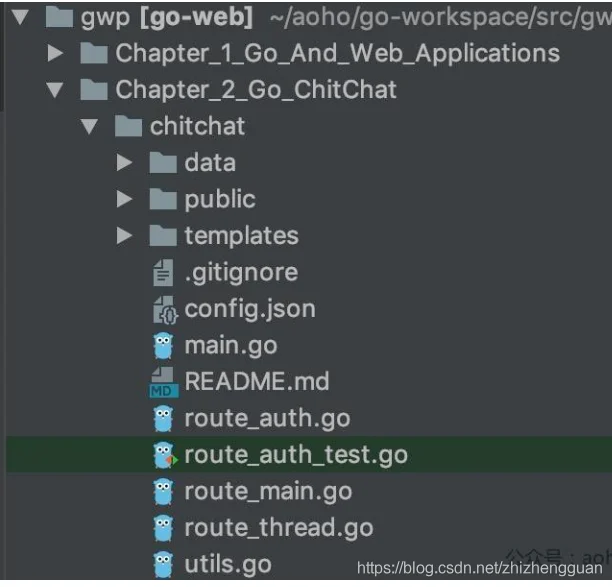This screenshot has height=587, width=612.
Task: Select route_auth.go file name
Action: point(267,419)
